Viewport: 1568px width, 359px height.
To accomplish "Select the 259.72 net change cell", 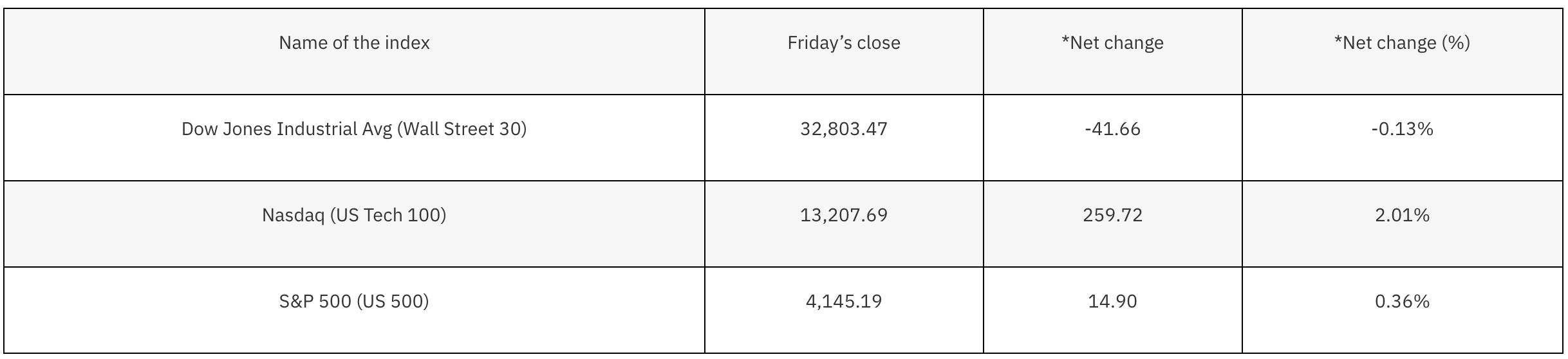I will 1112,215.
